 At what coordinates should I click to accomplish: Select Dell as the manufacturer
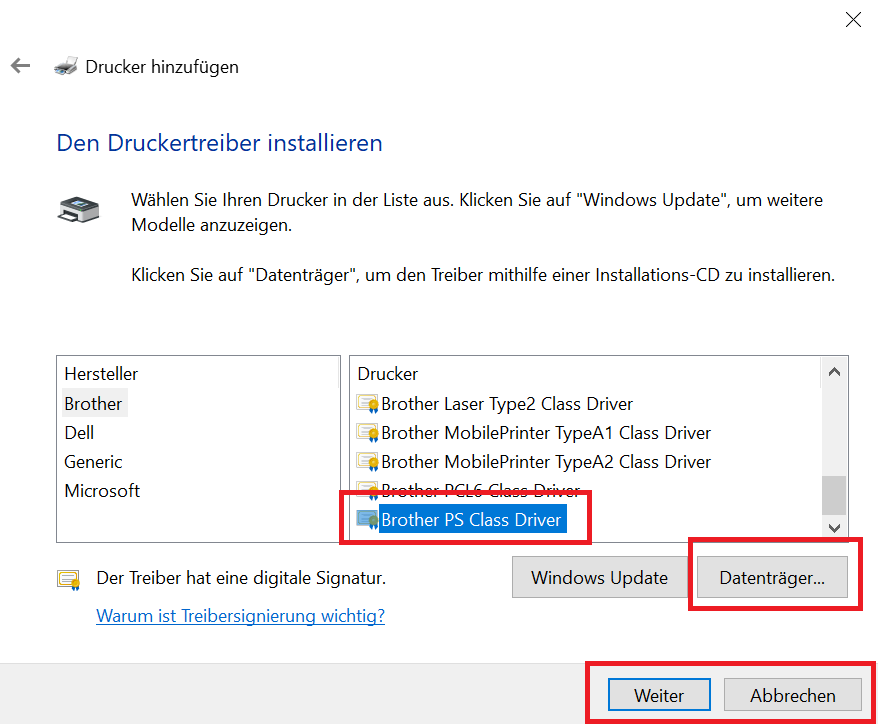(x=79, y=433)
